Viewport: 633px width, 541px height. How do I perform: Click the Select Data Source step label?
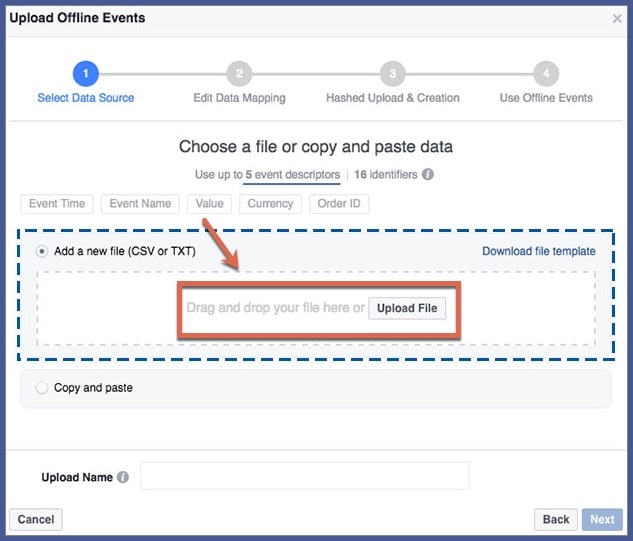click(x=86, y=98)
